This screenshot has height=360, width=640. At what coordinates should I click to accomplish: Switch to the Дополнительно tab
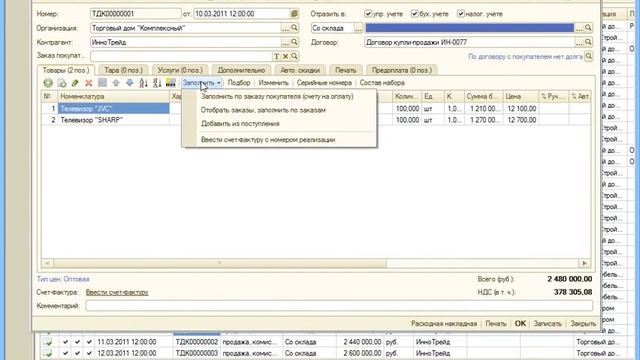point(241,70)
